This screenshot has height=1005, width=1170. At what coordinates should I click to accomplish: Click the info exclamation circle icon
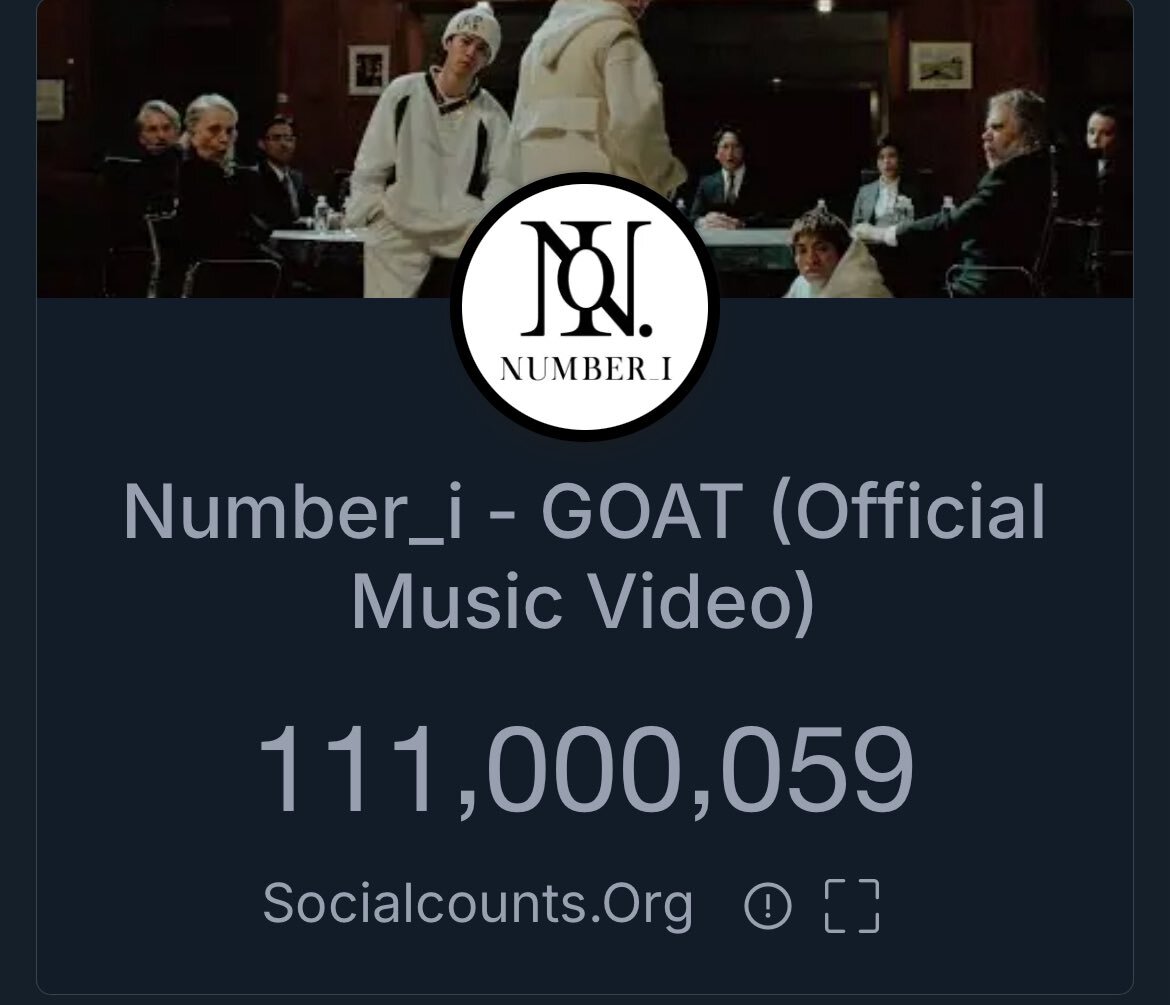point(767,906)
